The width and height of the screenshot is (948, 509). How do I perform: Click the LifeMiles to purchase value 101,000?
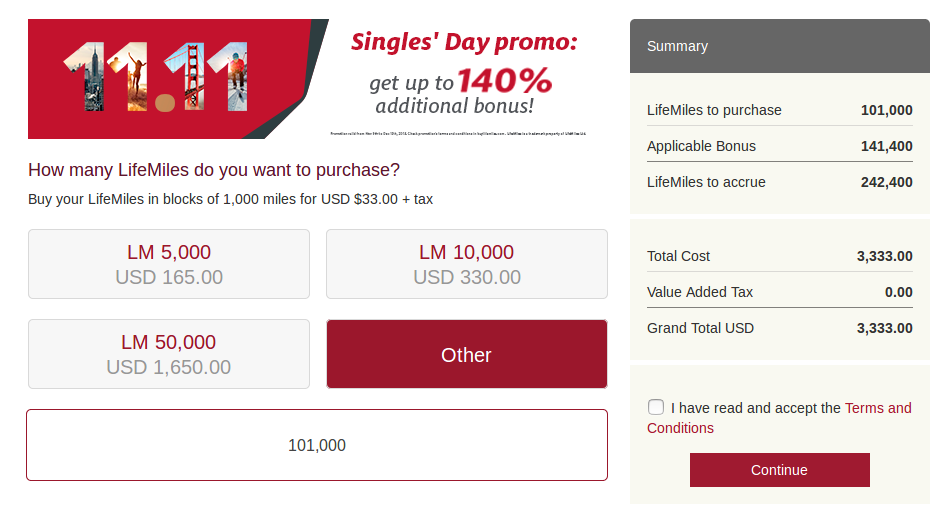coord(886,110)
